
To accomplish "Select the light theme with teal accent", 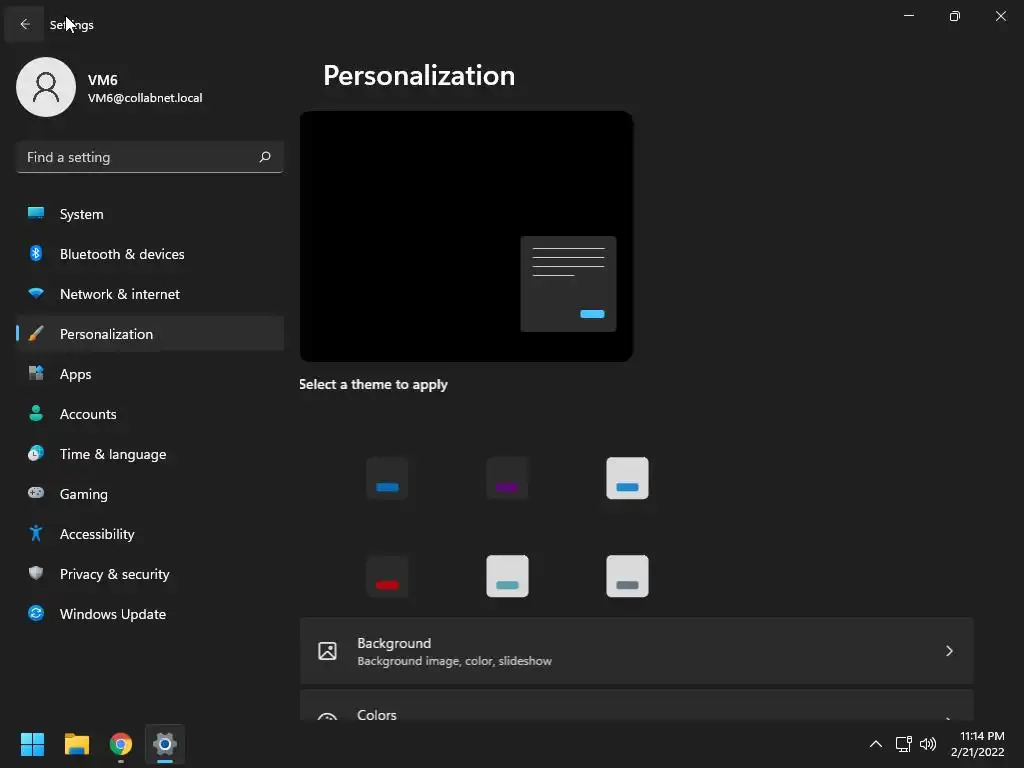I will [x=507, y=576].
